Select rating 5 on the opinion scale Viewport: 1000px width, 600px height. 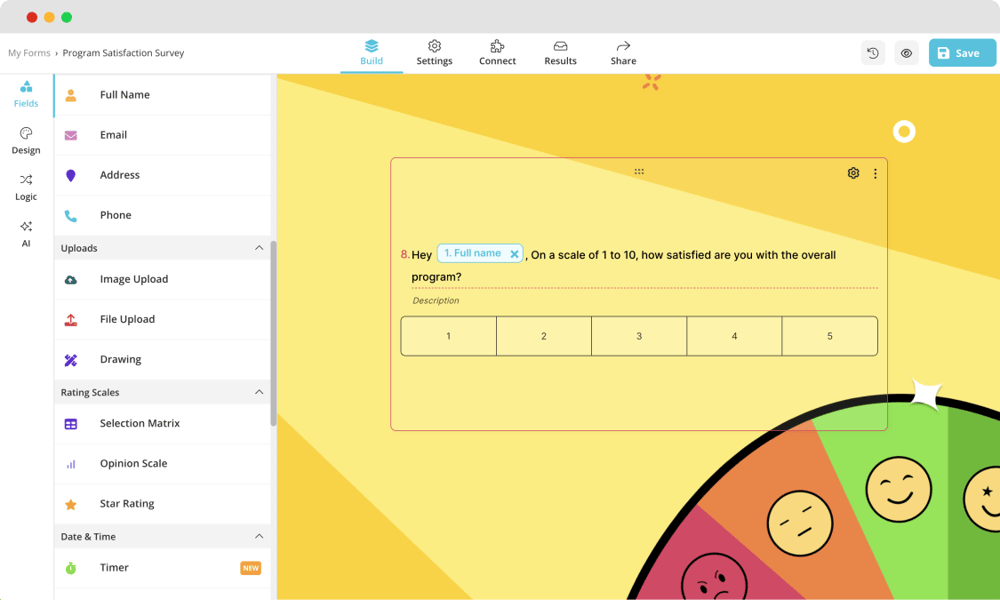tap(829, 336)
